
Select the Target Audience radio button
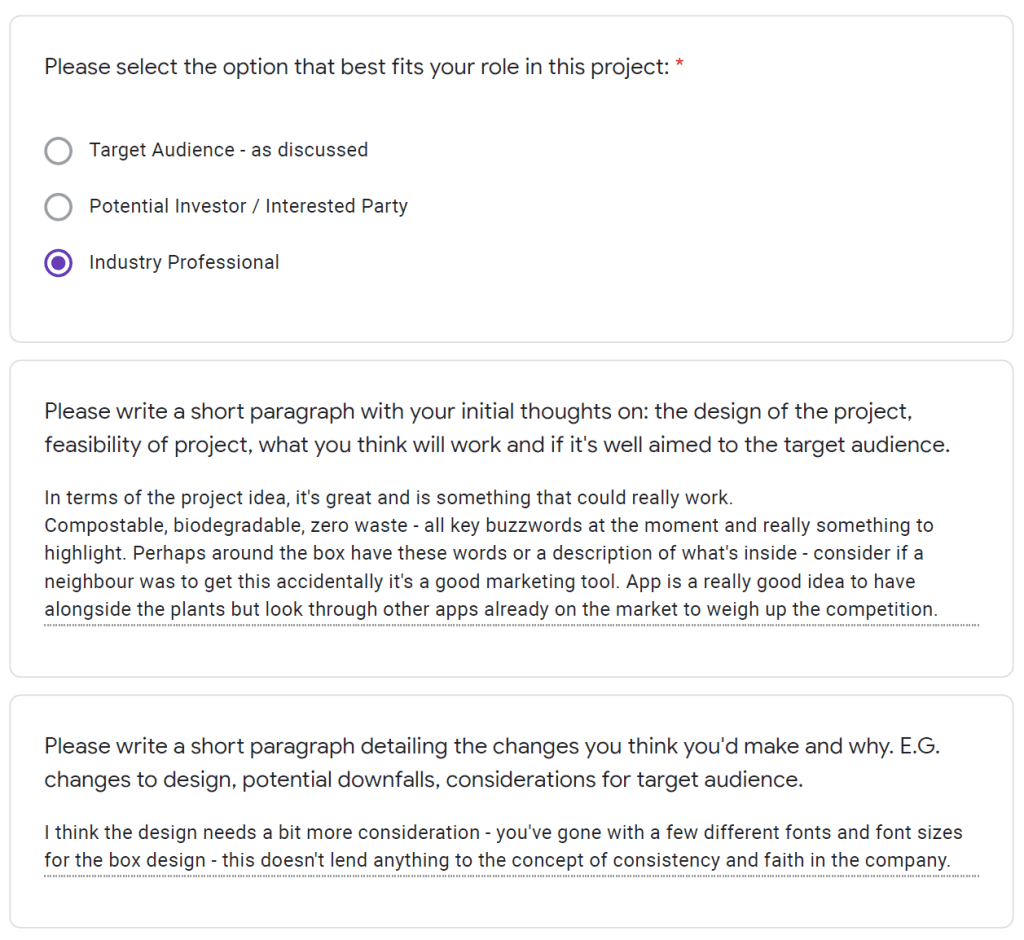[x=59, y=151]
